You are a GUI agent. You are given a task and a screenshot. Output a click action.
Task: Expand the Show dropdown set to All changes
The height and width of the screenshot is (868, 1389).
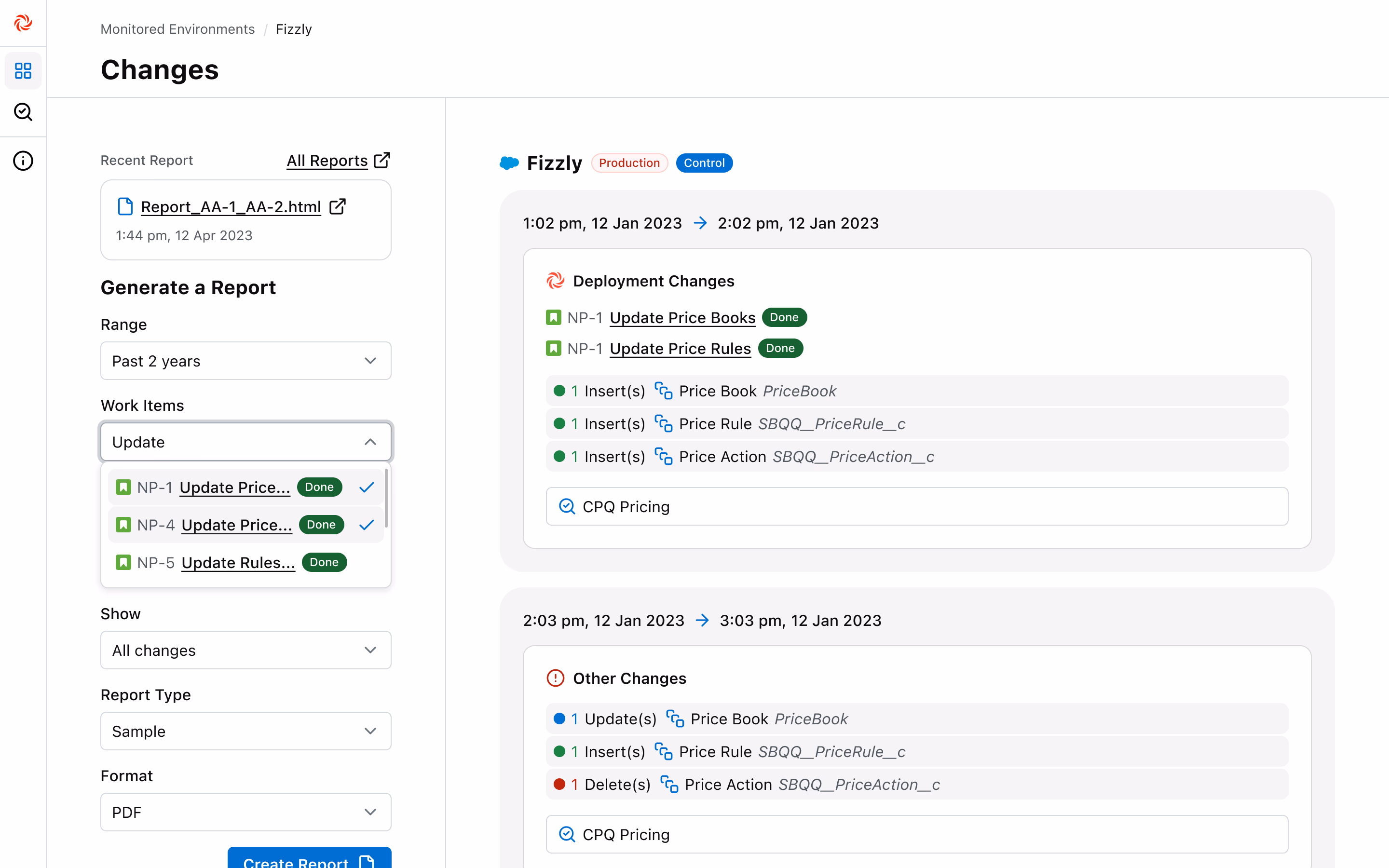(x=245, y=651)
